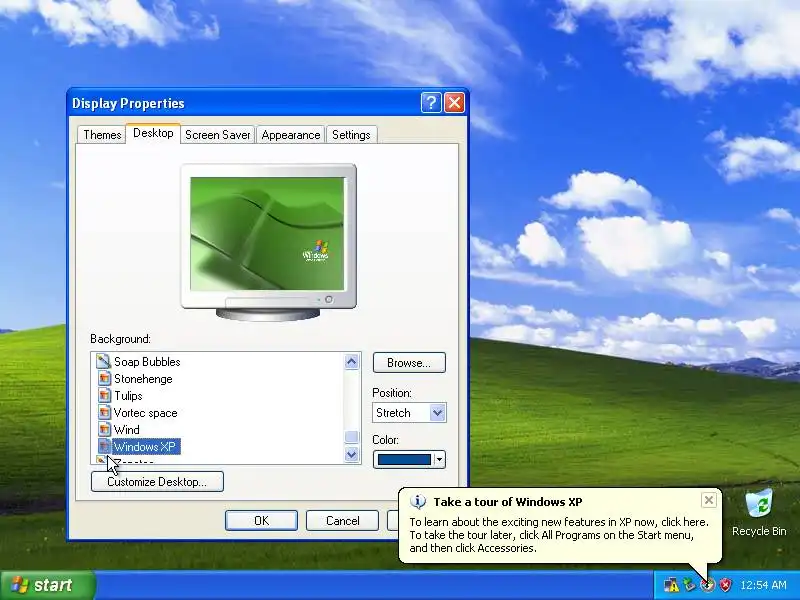800x600 pixels.
Task: Click the taskbar clock showing 12:54 AM
Action: click(763, 585)
